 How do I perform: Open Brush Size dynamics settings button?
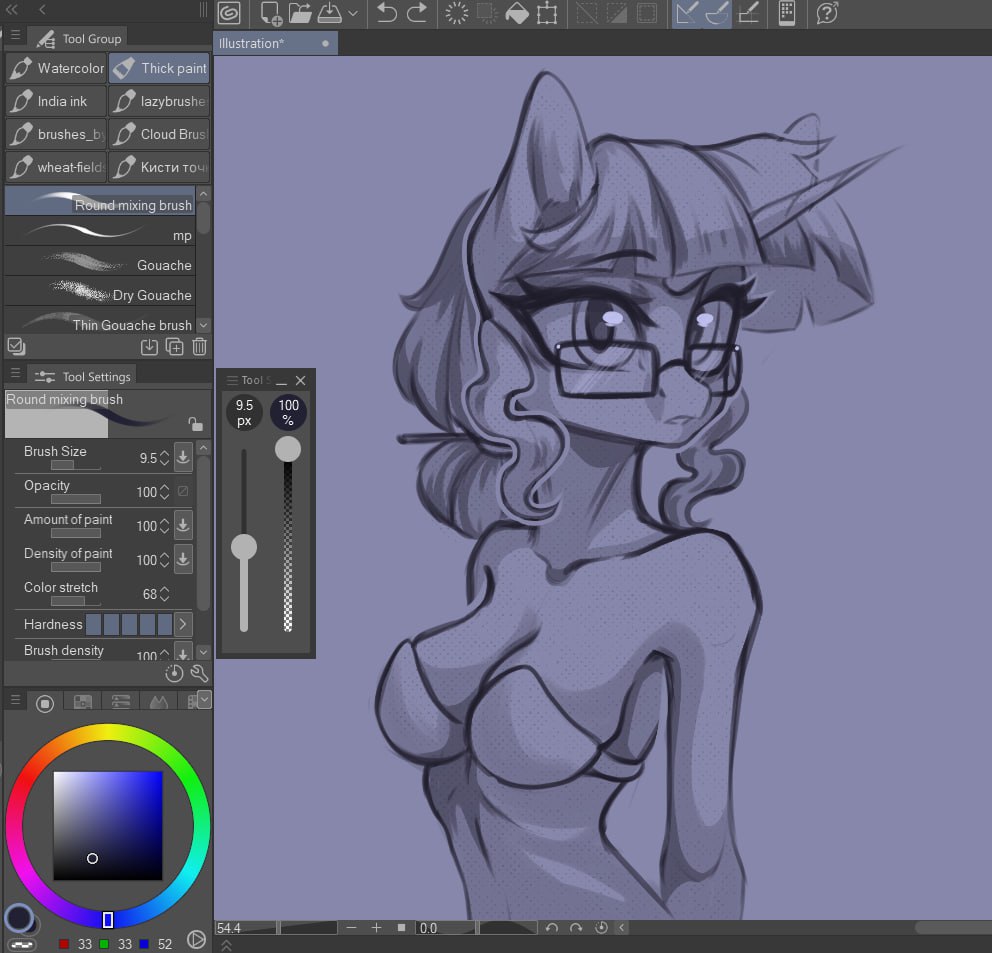[183, 457]
